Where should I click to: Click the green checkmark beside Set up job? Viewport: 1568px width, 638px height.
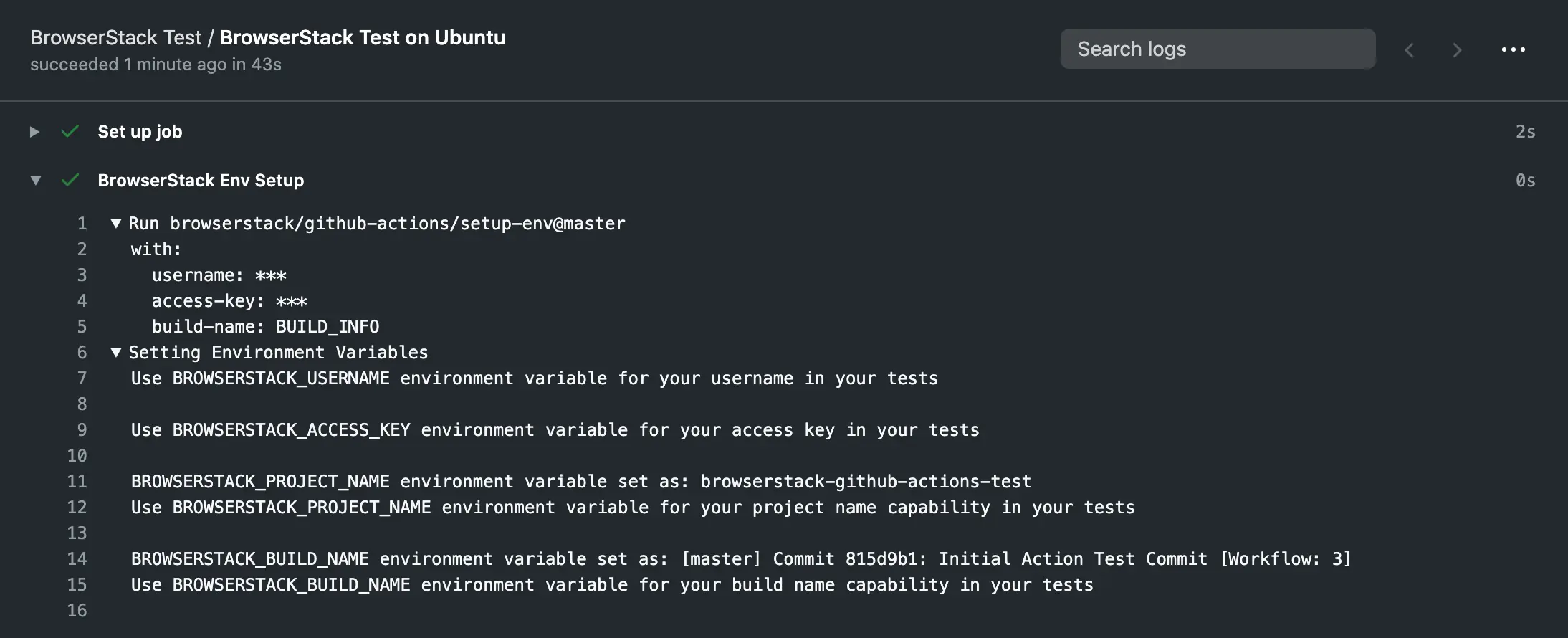[x=70, y=131]
